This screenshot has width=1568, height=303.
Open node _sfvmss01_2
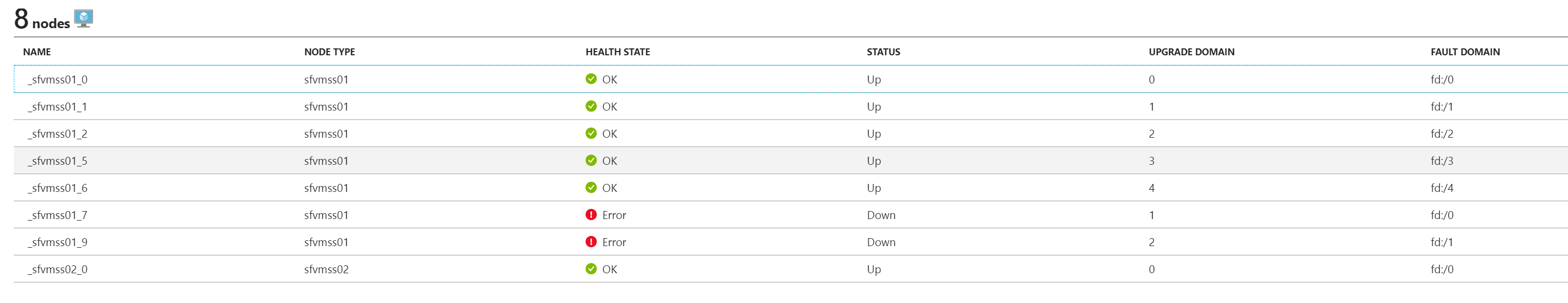pyautogui.click(x=58, y=134)
